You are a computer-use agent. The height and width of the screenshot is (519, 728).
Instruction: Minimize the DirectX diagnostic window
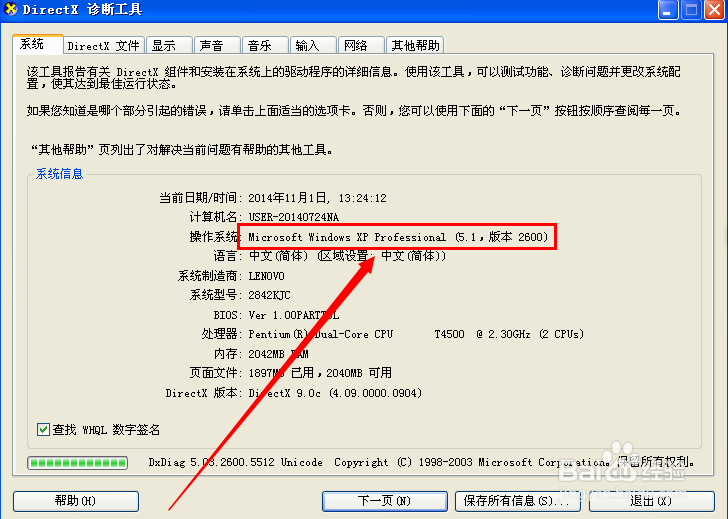point(668,10)
